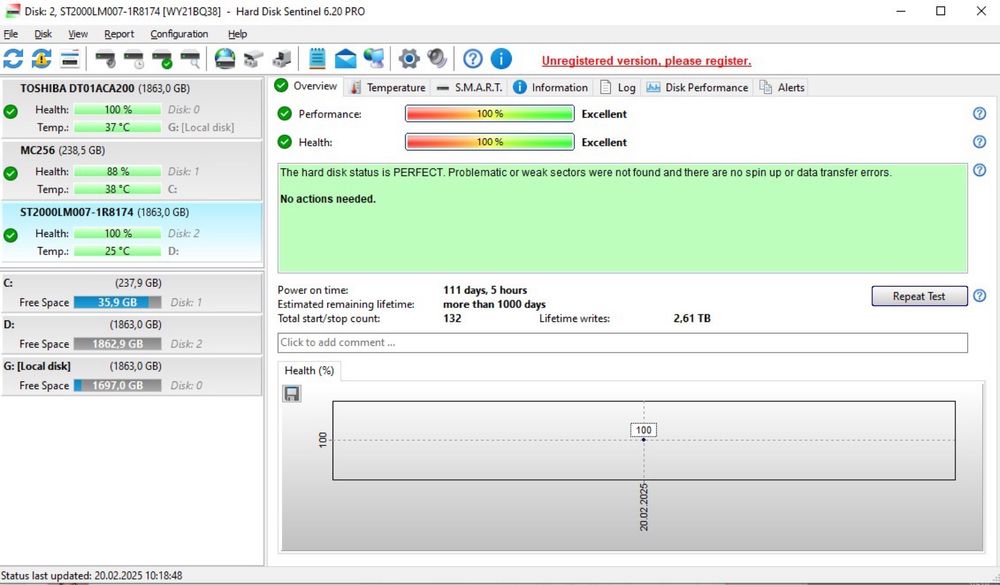Switch to the Disk Performance tab
This screenshot has height=585, width=1000.
[x=697, y=87]
